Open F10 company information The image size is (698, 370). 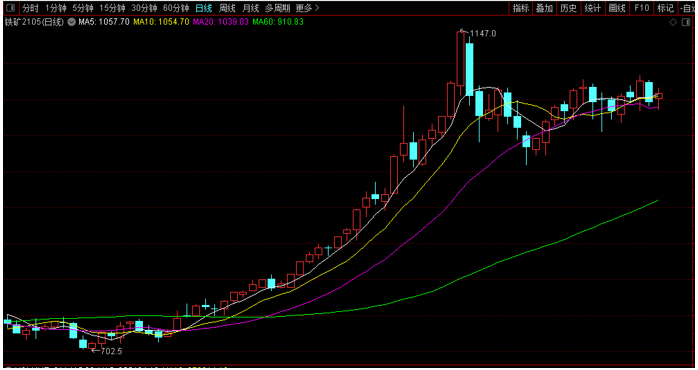641,8
